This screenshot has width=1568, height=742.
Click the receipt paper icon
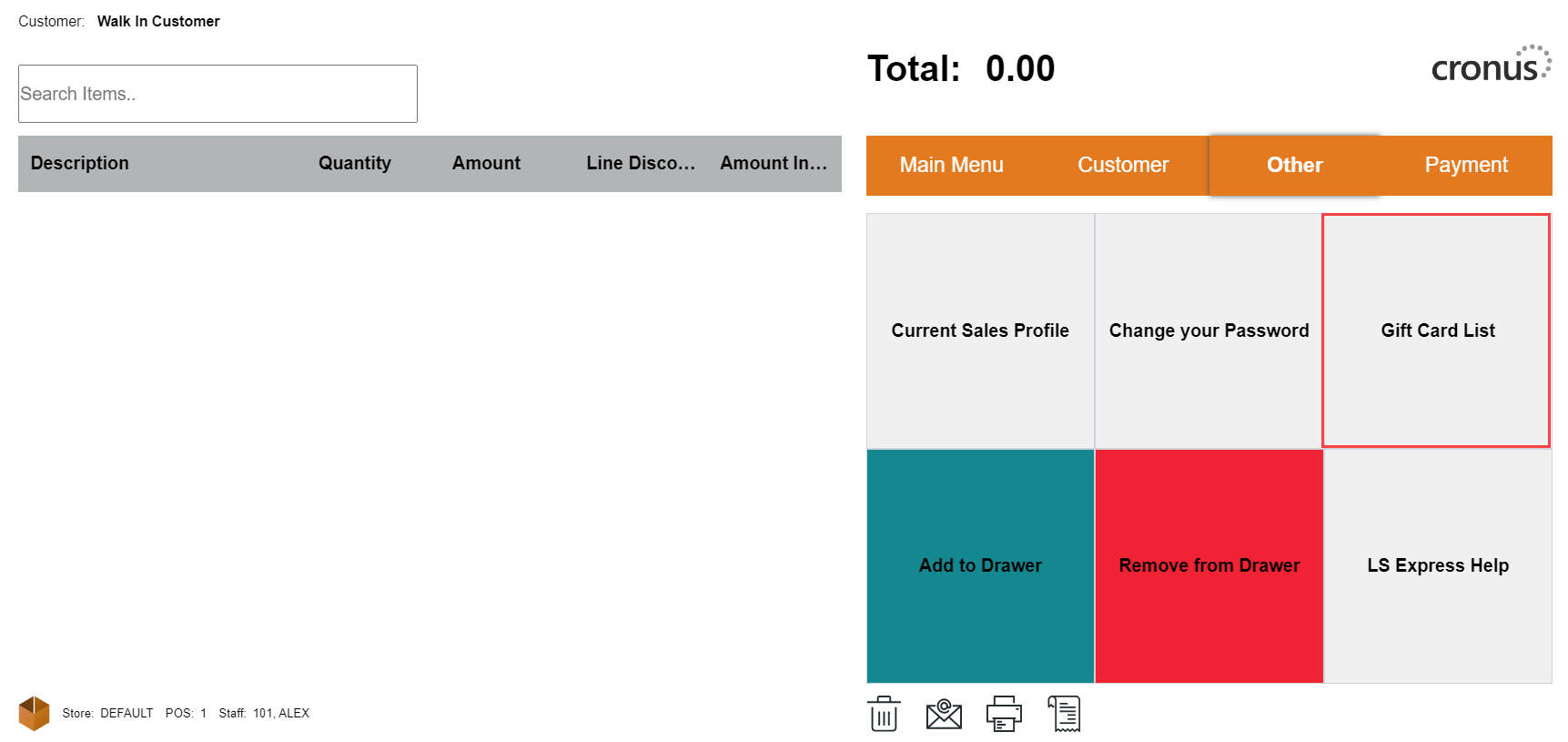[x=1064, y=714]
